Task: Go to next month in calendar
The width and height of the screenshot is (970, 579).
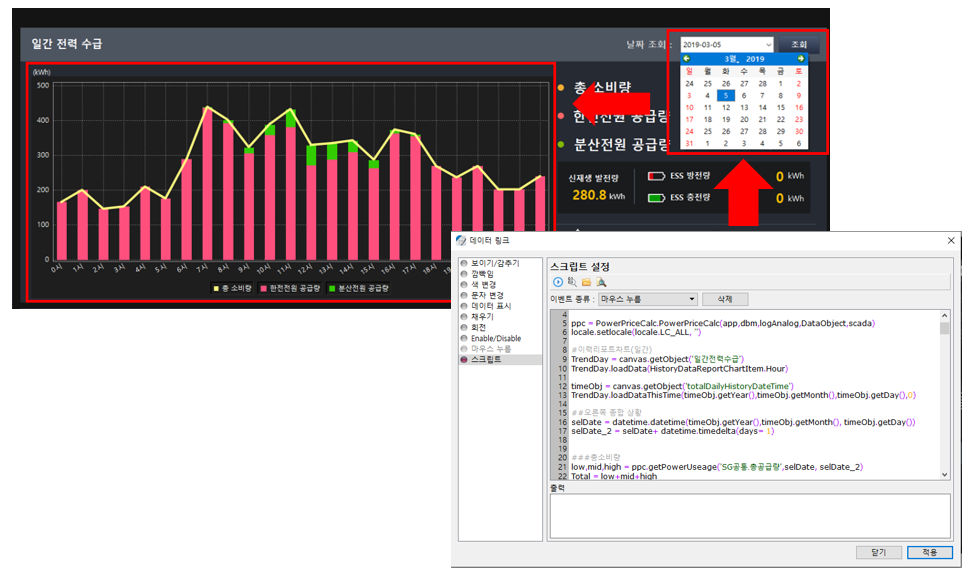Action: click(800, 59)
